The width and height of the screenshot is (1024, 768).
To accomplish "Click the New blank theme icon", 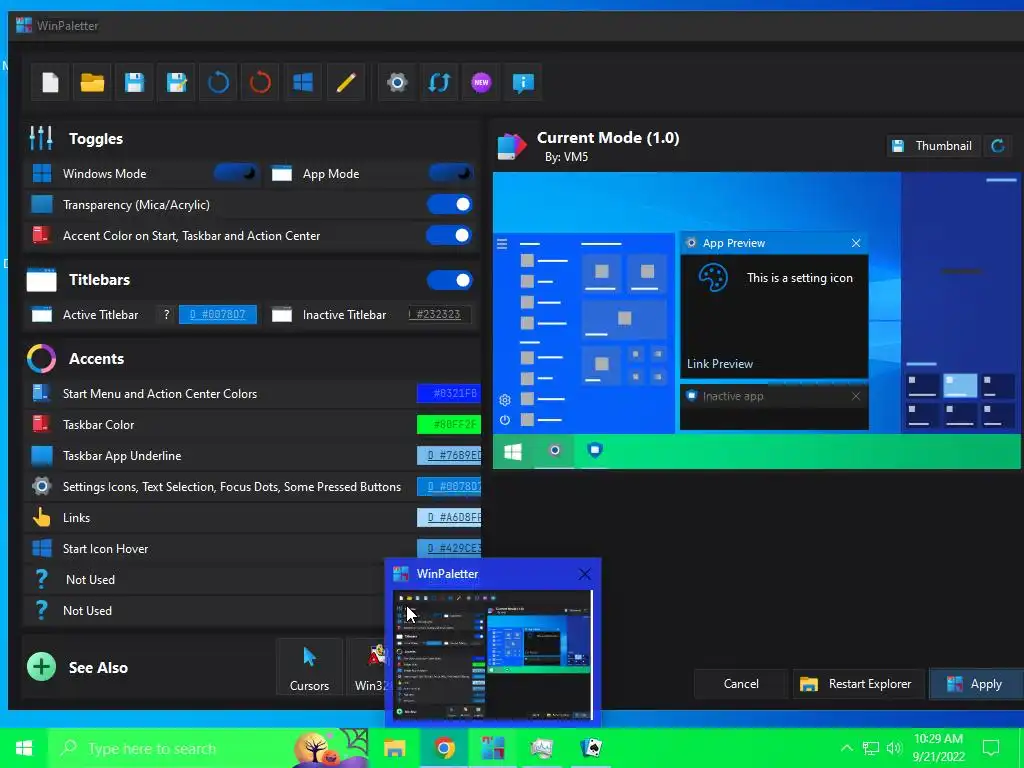I will tap(50, 82).
